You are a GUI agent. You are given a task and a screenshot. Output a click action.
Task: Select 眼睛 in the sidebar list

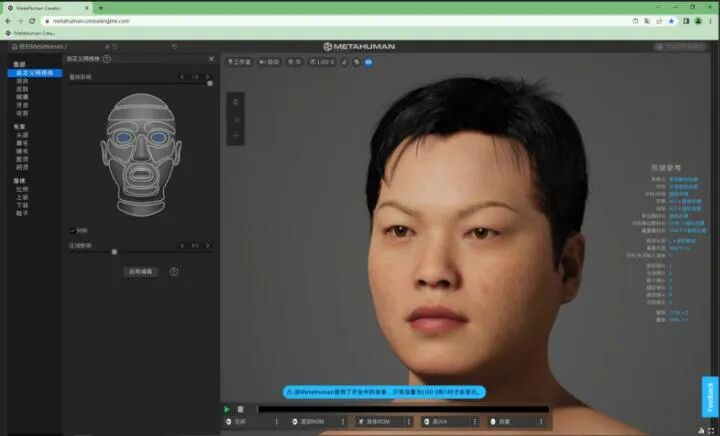(22, 97)
